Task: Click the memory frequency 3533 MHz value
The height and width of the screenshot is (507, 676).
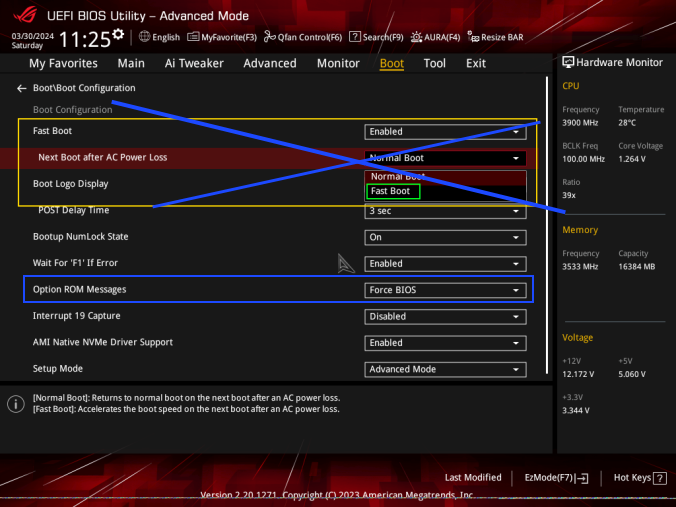Action: click(580, 267)
